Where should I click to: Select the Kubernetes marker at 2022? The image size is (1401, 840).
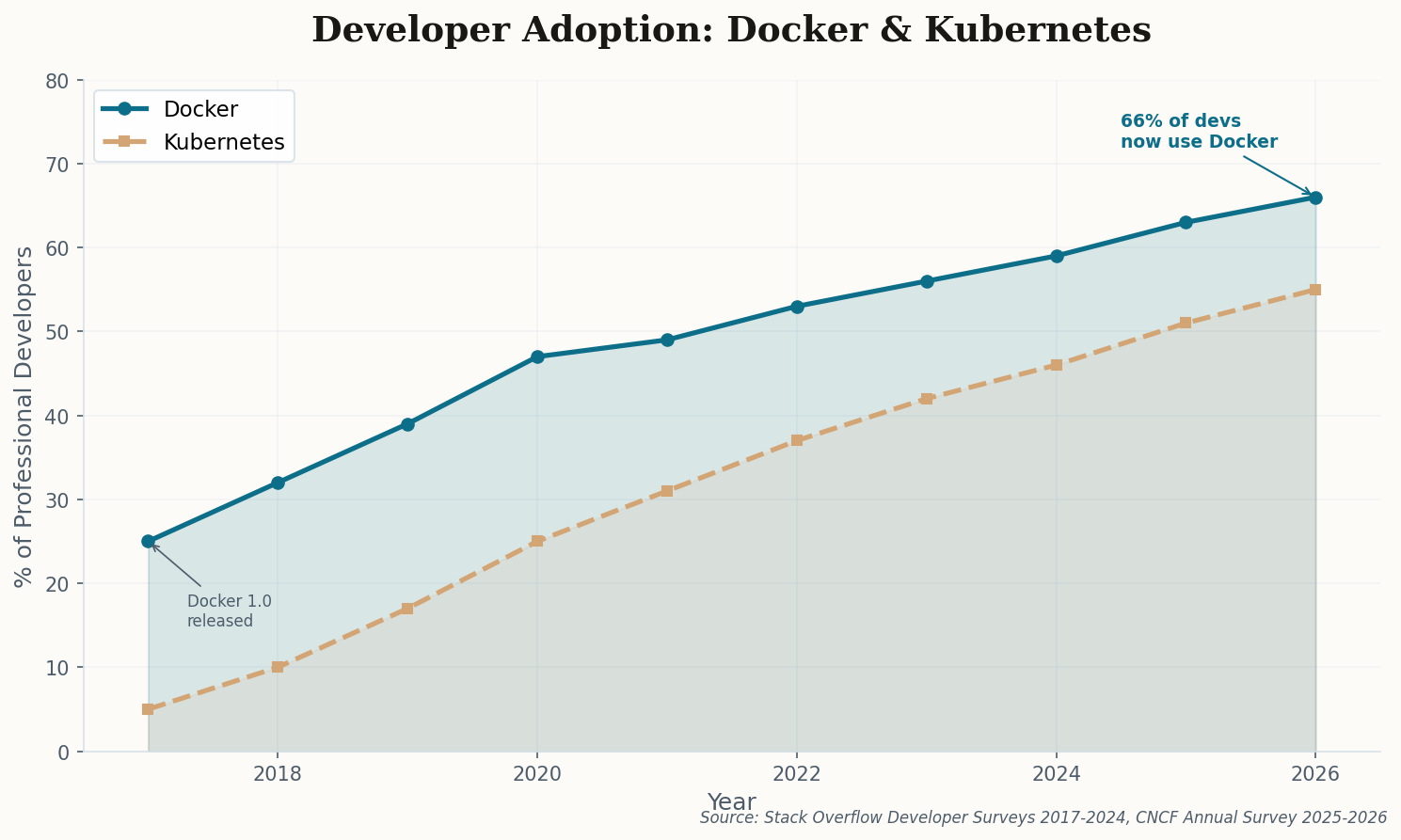797,439
